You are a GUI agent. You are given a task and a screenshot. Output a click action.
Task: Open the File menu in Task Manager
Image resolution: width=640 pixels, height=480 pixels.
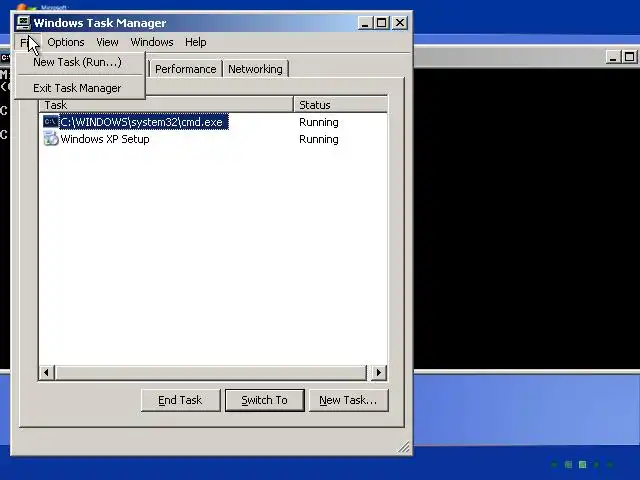click(28, 42)
